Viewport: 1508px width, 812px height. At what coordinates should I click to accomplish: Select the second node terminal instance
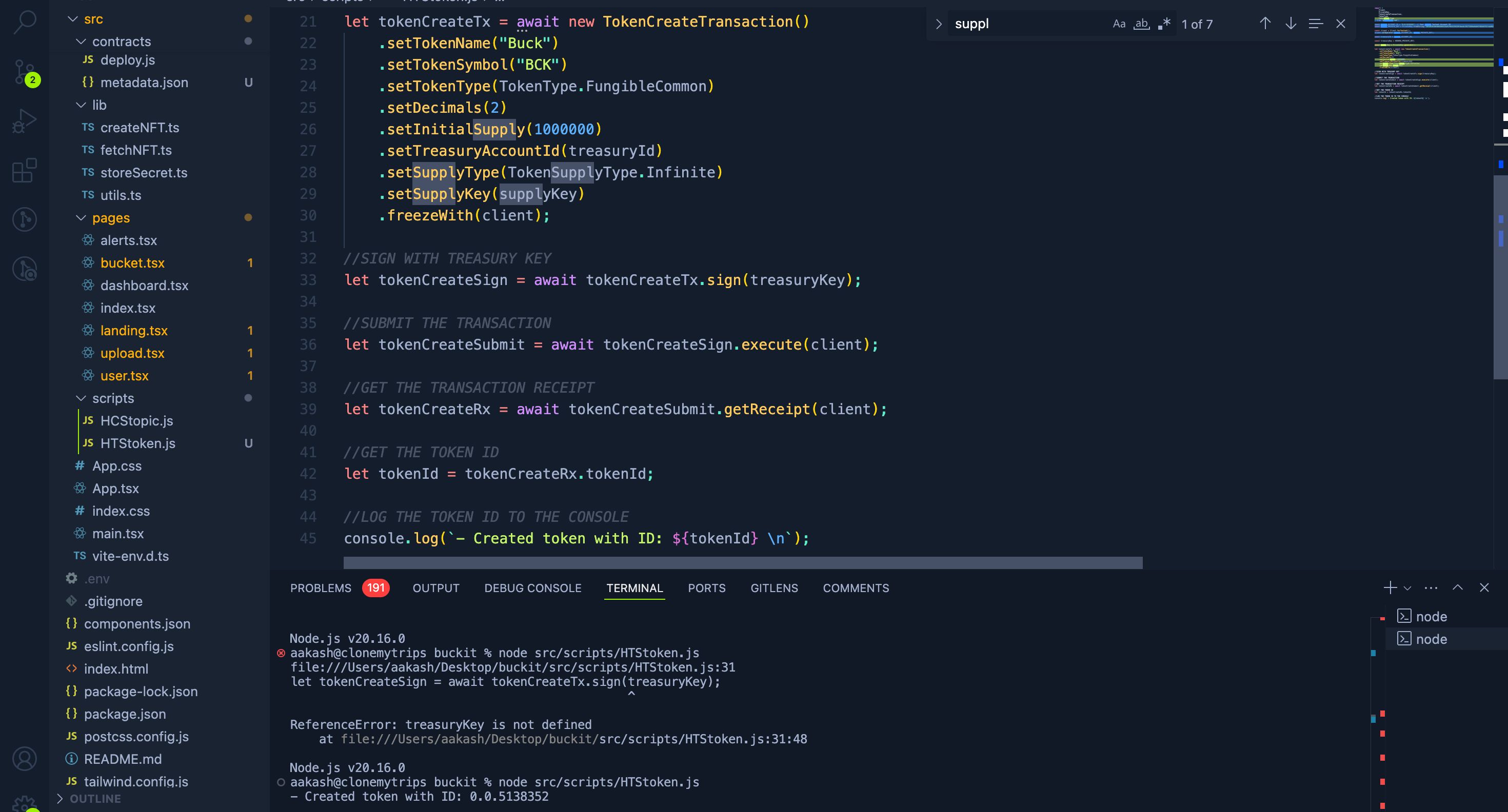point(1446,639)
